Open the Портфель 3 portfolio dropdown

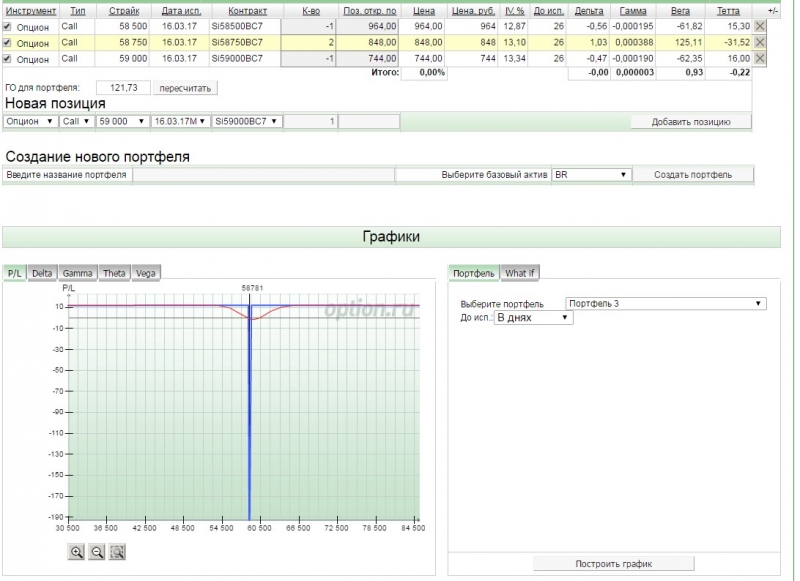click(x=664, y=303)
